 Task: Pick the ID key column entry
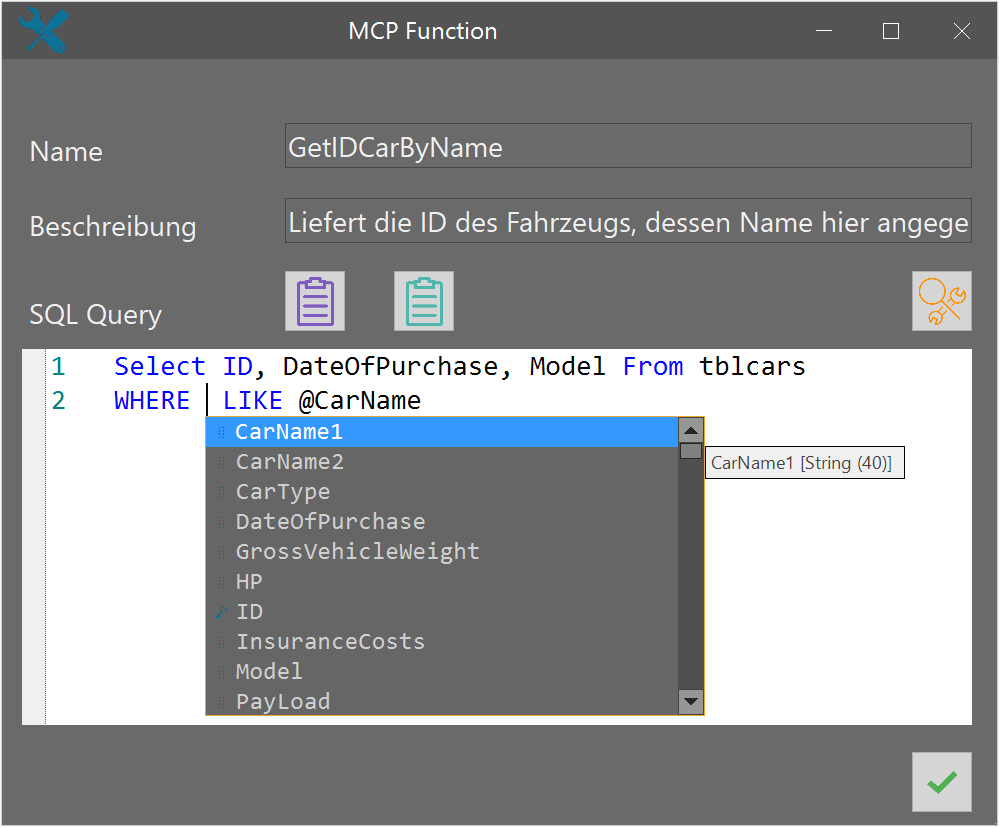249,612
